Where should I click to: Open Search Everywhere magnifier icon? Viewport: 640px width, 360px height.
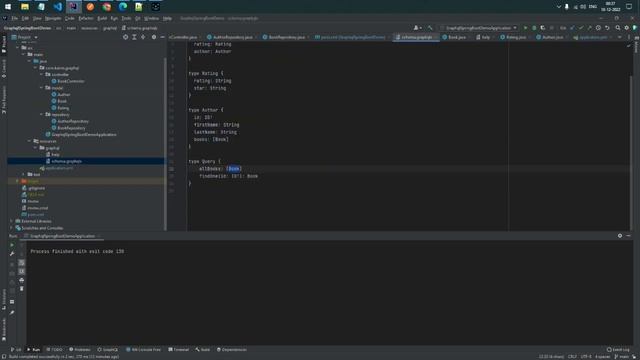[618, 28]
